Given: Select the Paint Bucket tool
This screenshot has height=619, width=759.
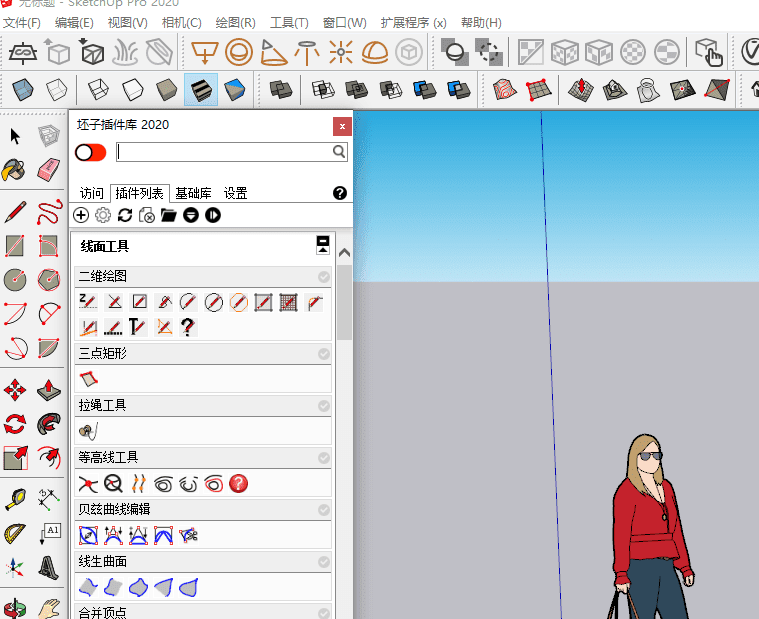Looking at the screenshot, I should (15, 170).
